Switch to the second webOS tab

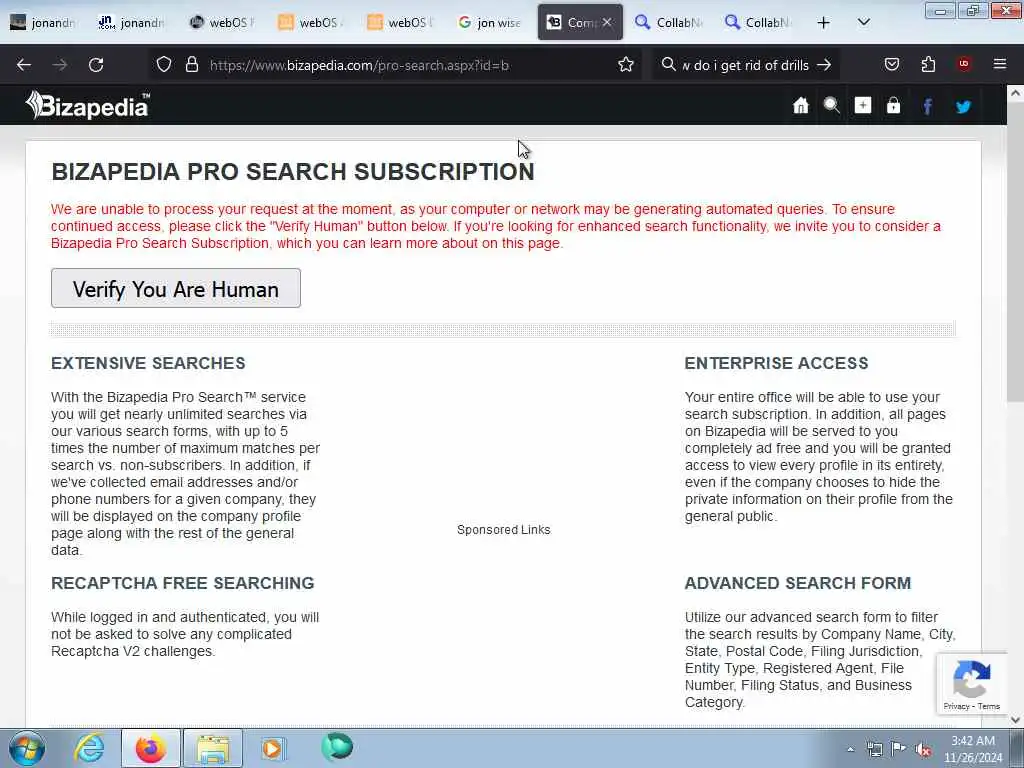311,22
